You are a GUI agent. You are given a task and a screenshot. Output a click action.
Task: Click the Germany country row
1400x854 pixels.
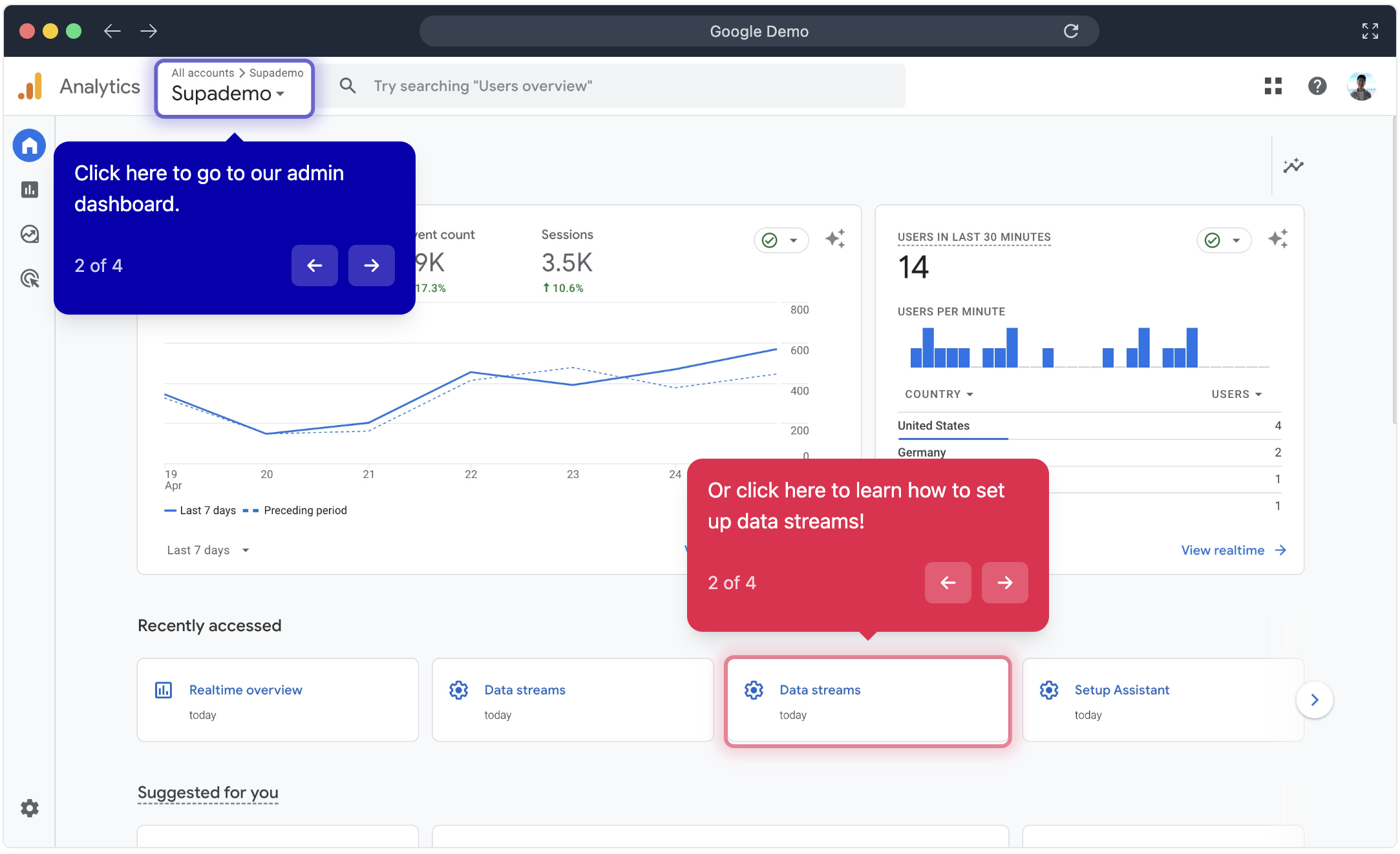coord(1089,452)
